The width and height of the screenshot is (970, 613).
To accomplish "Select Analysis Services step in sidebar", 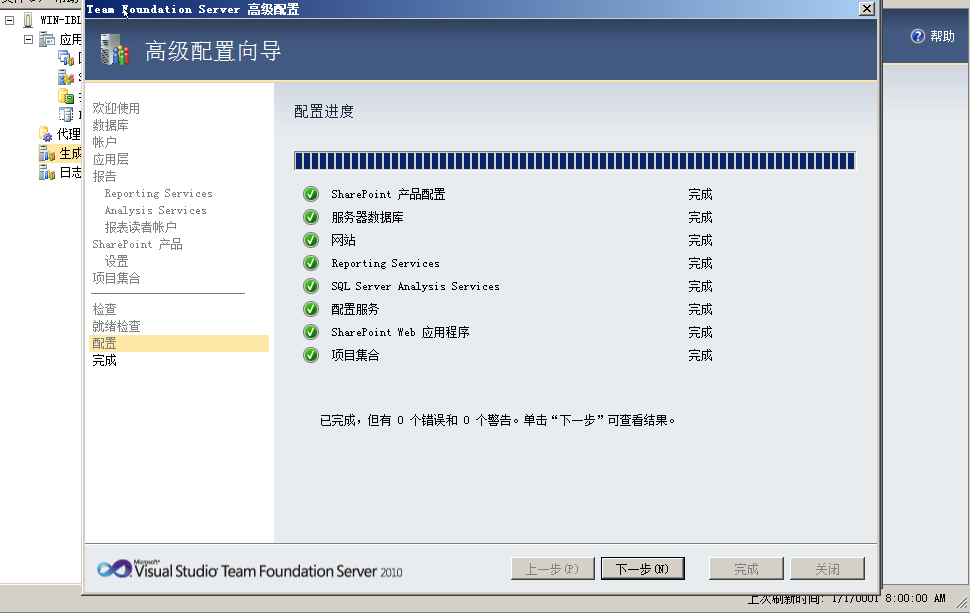I will click(x=155, y=210).
